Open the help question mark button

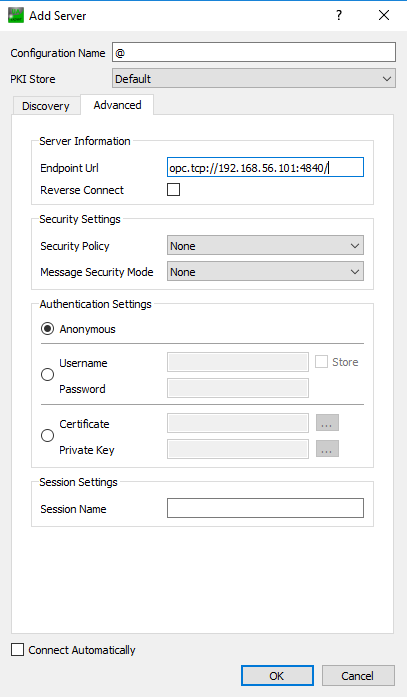[339, 16]
